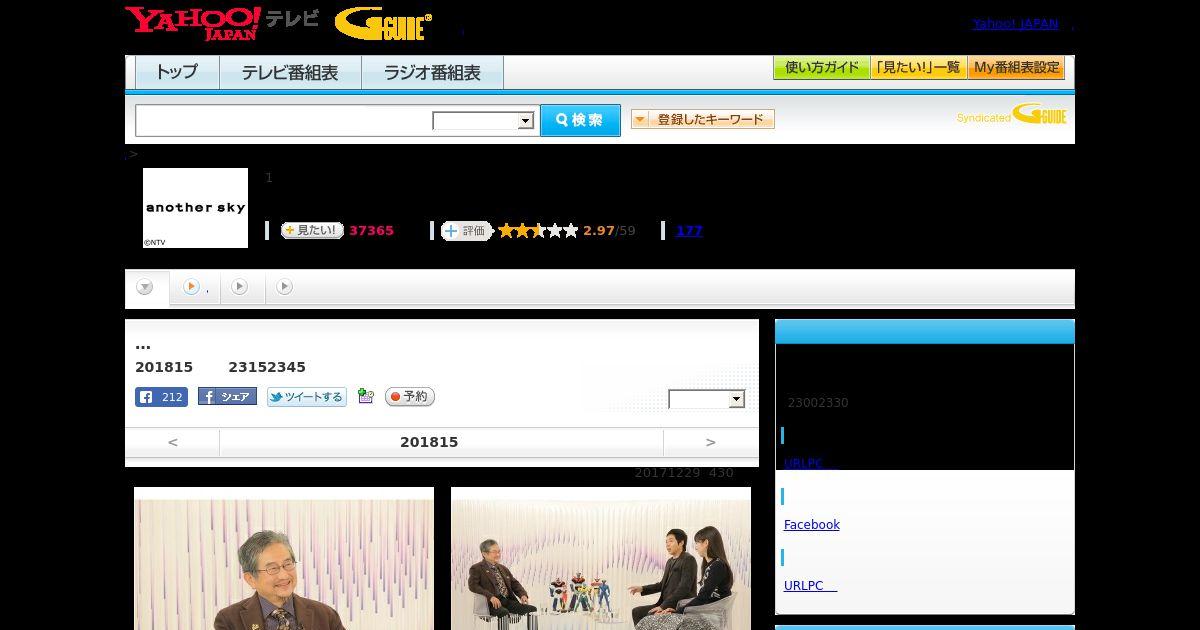Open photo of elderly man smiling
1200x630 pixels.
coord(284,559)
